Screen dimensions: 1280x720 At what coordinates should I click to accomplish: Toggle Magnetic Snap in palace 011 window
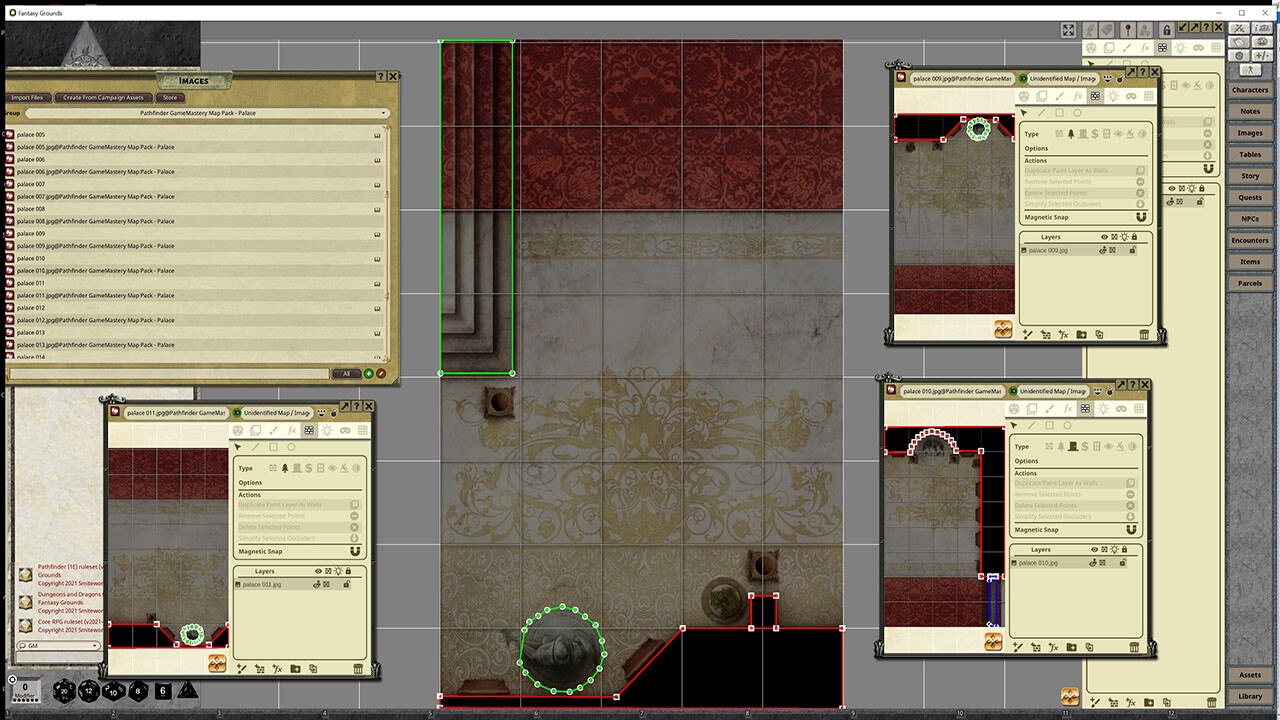point(354,551)
